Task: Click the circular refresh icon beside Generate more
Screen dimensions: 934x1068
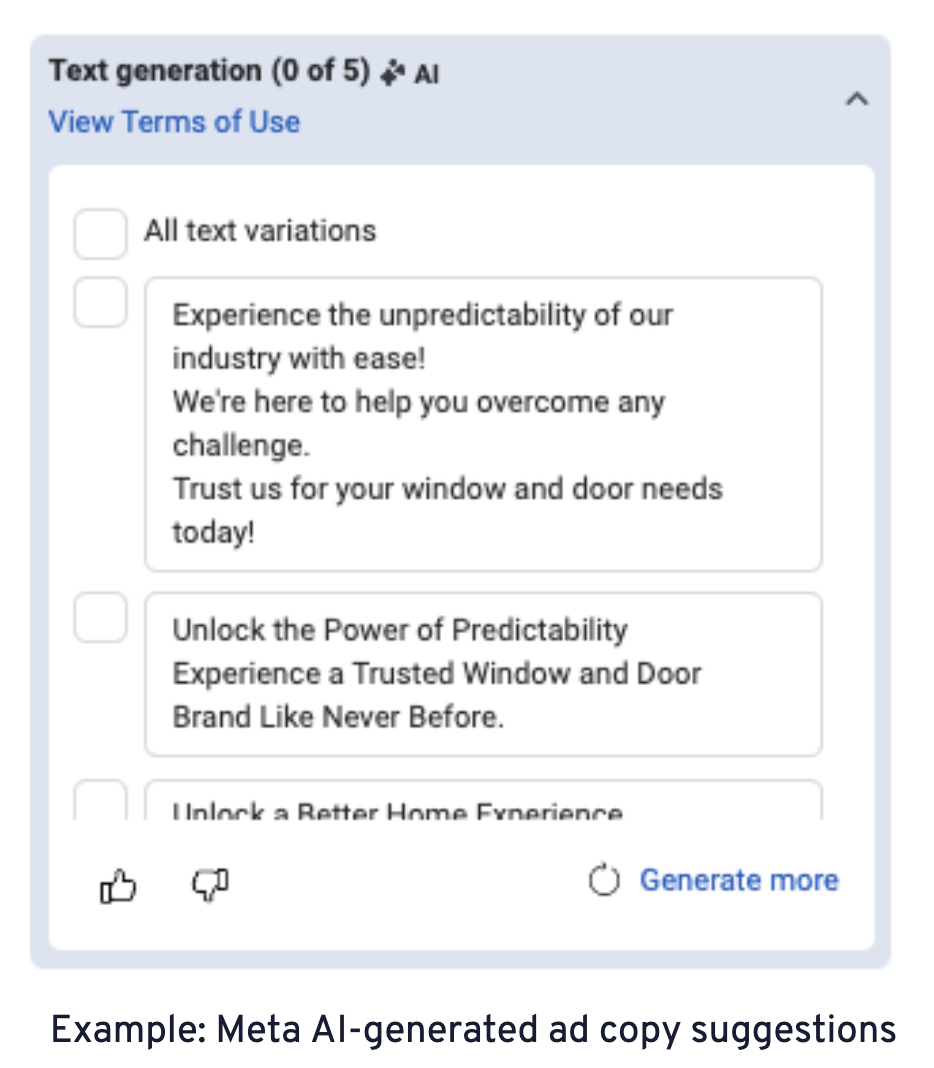Action: 604,881
